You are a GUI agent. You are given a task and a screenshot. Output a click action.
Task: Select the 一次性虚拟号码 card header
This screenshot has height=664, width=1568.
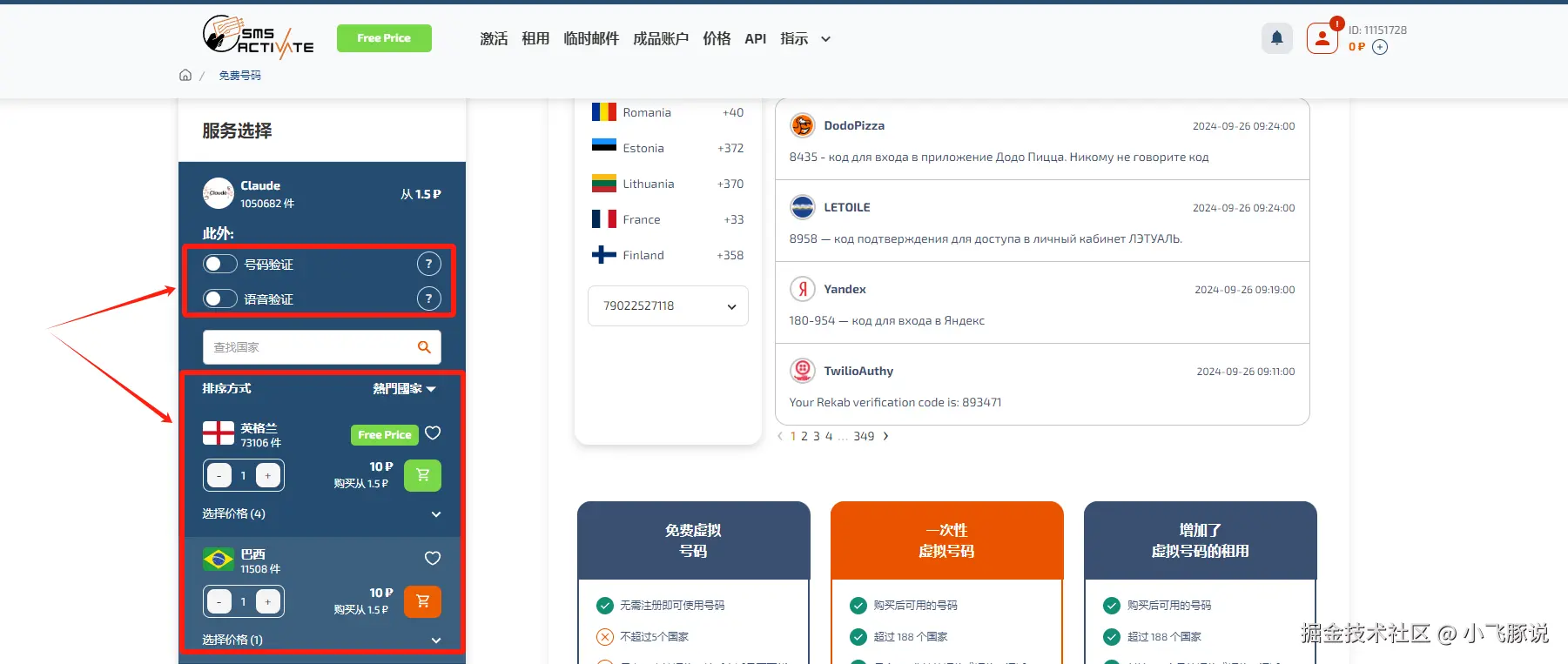tap(947, 540)
